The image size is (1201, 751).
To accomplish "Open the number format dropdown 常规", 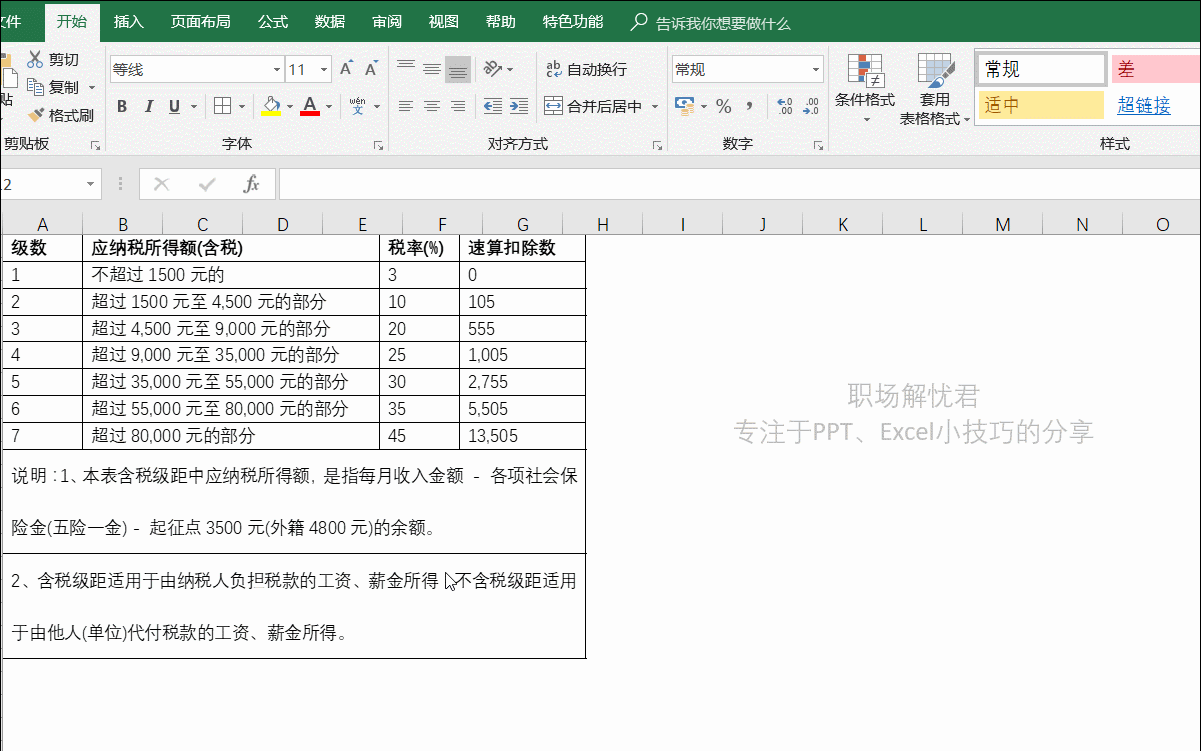I will tap(816, 69).
